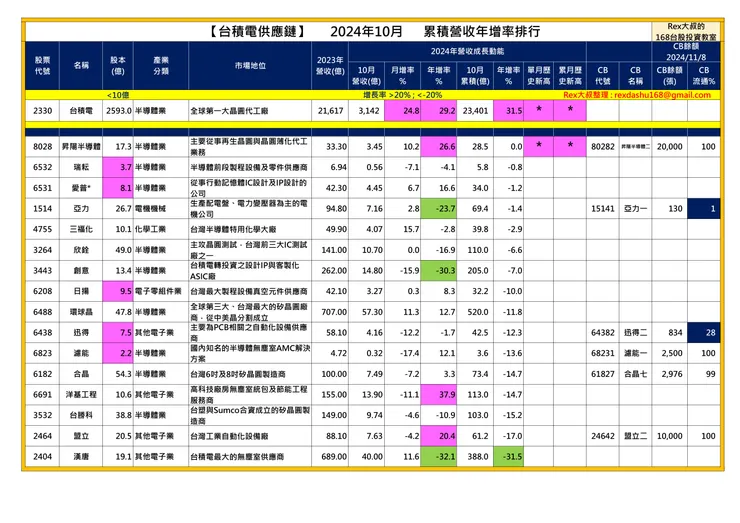Select the "環球晶" name cell

pyautogui.click(x=81, y=312)
